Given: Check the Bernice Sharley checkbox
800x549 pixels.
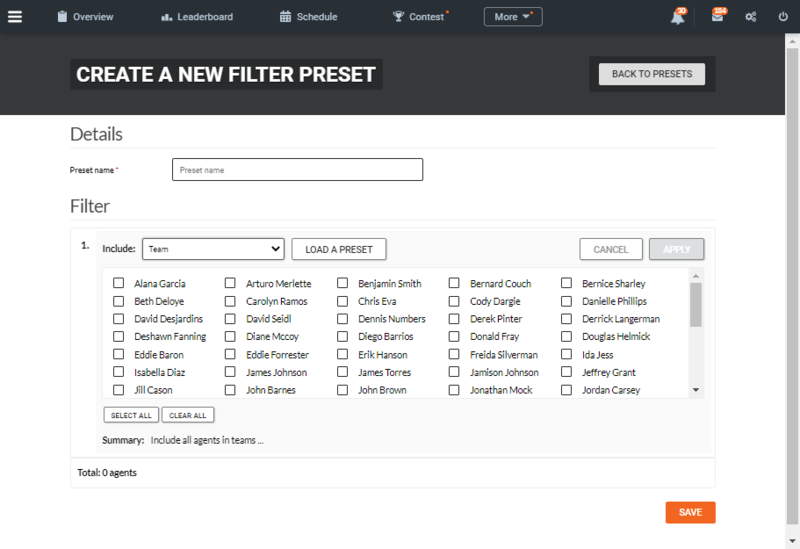Looking at the screenshot, I should (566, 283).
